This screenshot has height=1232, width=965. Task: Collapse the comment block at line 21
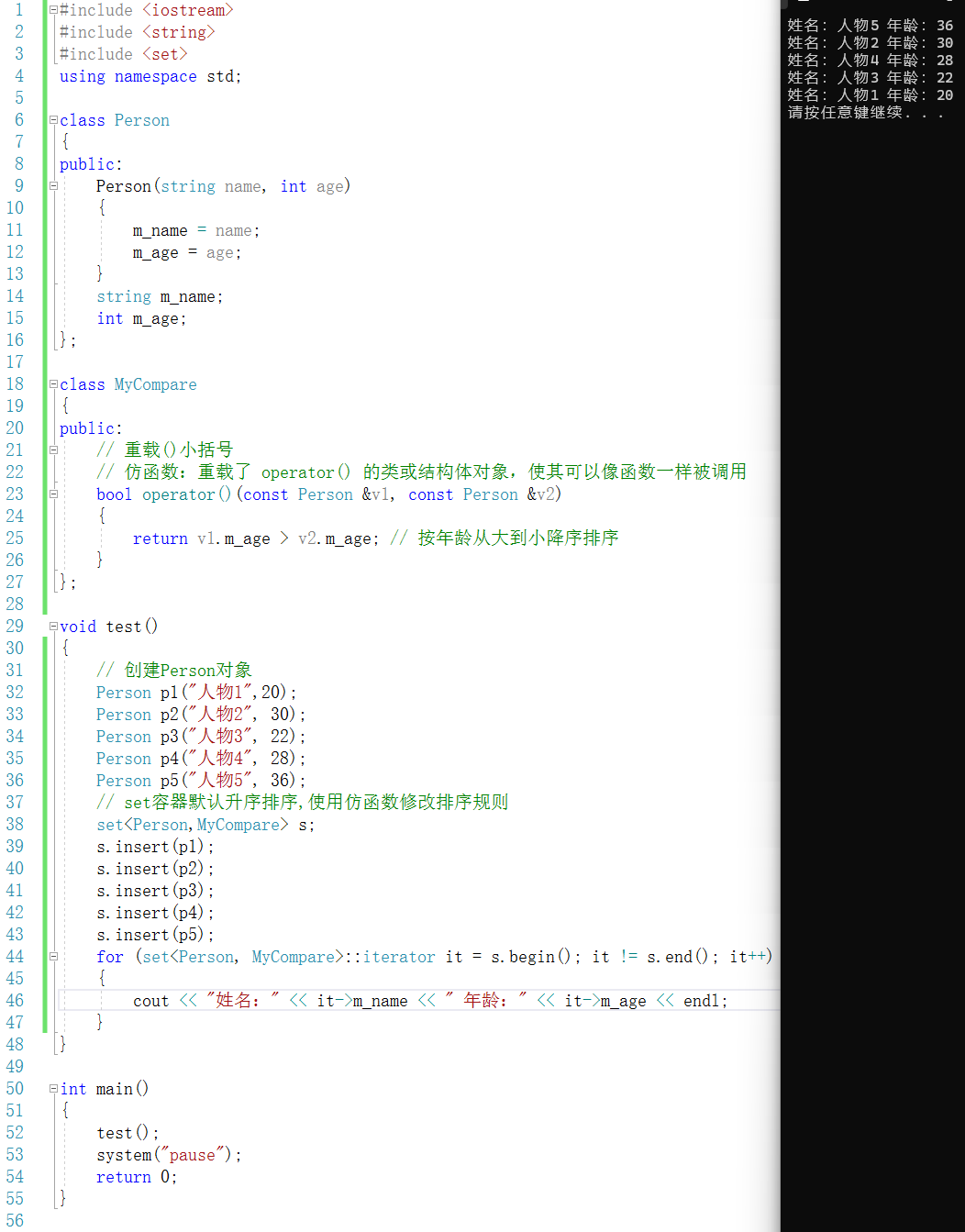tap(53, 450)
